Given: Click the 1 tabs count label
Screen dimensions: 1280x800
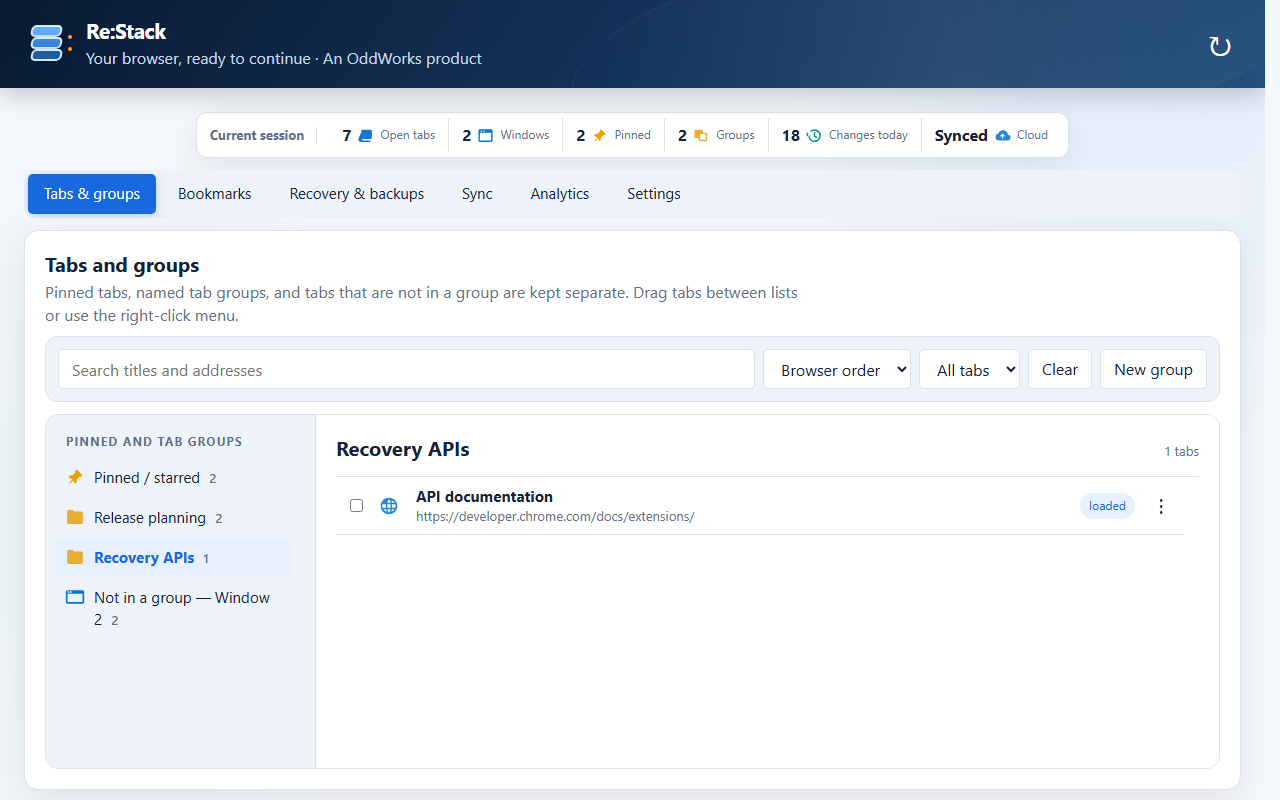Looking at the screenshot, I should pos(1182,451).
